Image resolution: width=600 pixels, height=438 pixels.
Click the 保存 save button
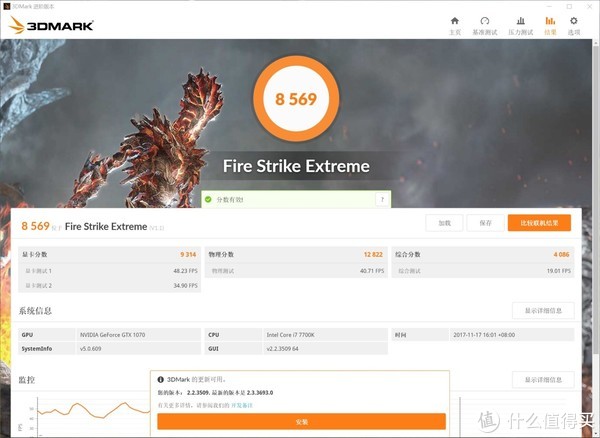tap(485, 223)
